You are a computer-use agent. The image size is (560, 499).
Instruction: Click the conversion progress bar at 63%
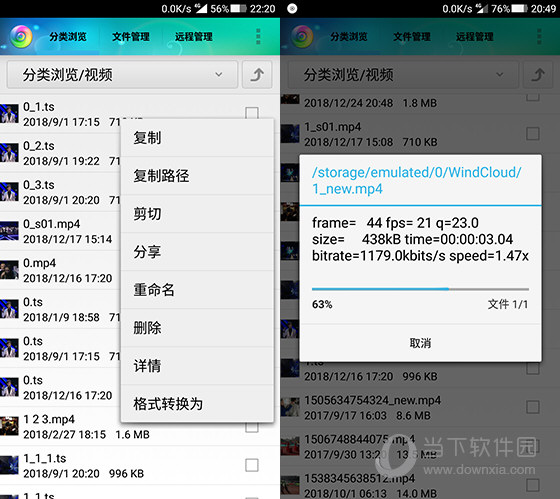click(420, 289)
